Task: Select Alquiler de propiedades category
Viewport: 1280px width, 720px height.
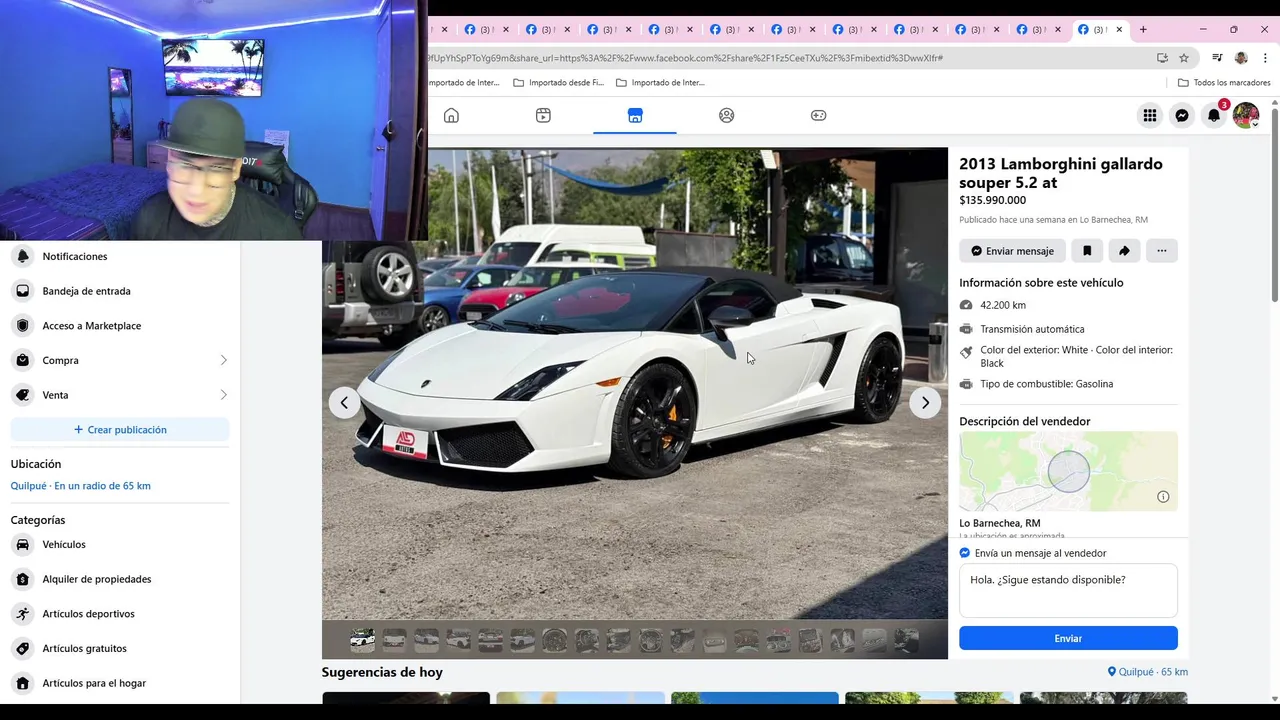Action: point(120,579)
